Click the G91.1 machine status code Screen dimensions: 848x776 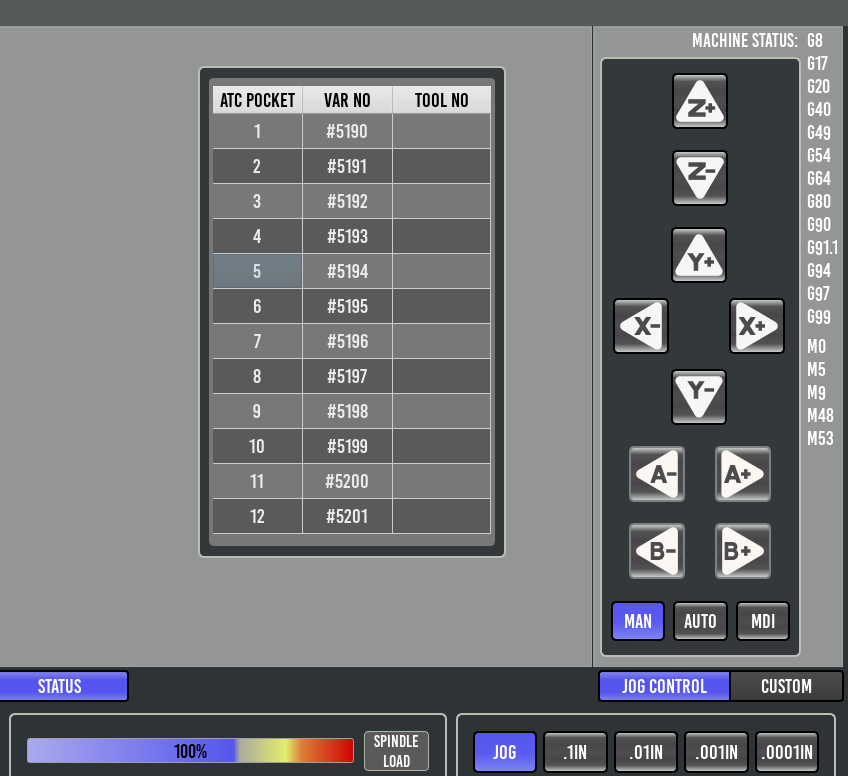[823, 248]
